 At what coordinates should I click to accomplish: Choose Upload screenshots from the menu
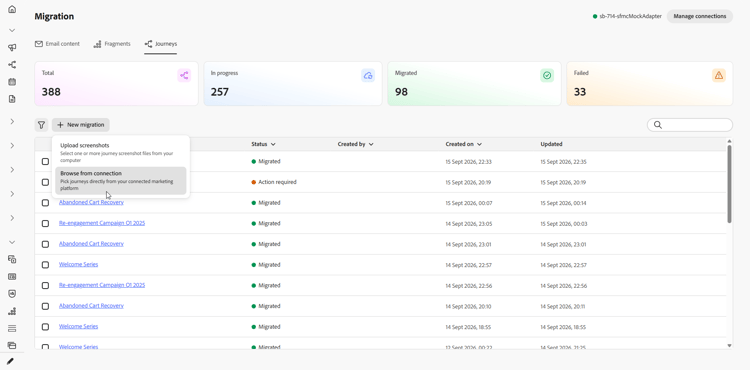[x=121, y=152]
